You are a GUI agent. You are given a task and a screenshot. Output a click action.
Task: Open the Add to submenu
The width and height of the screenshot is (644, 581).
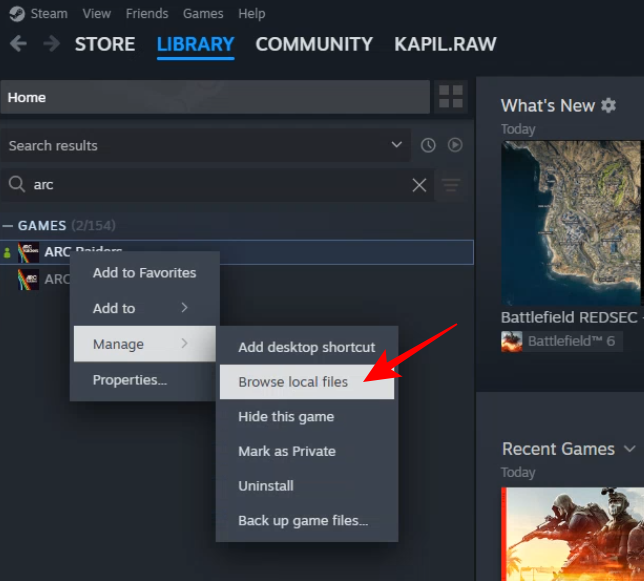(140, 308)
